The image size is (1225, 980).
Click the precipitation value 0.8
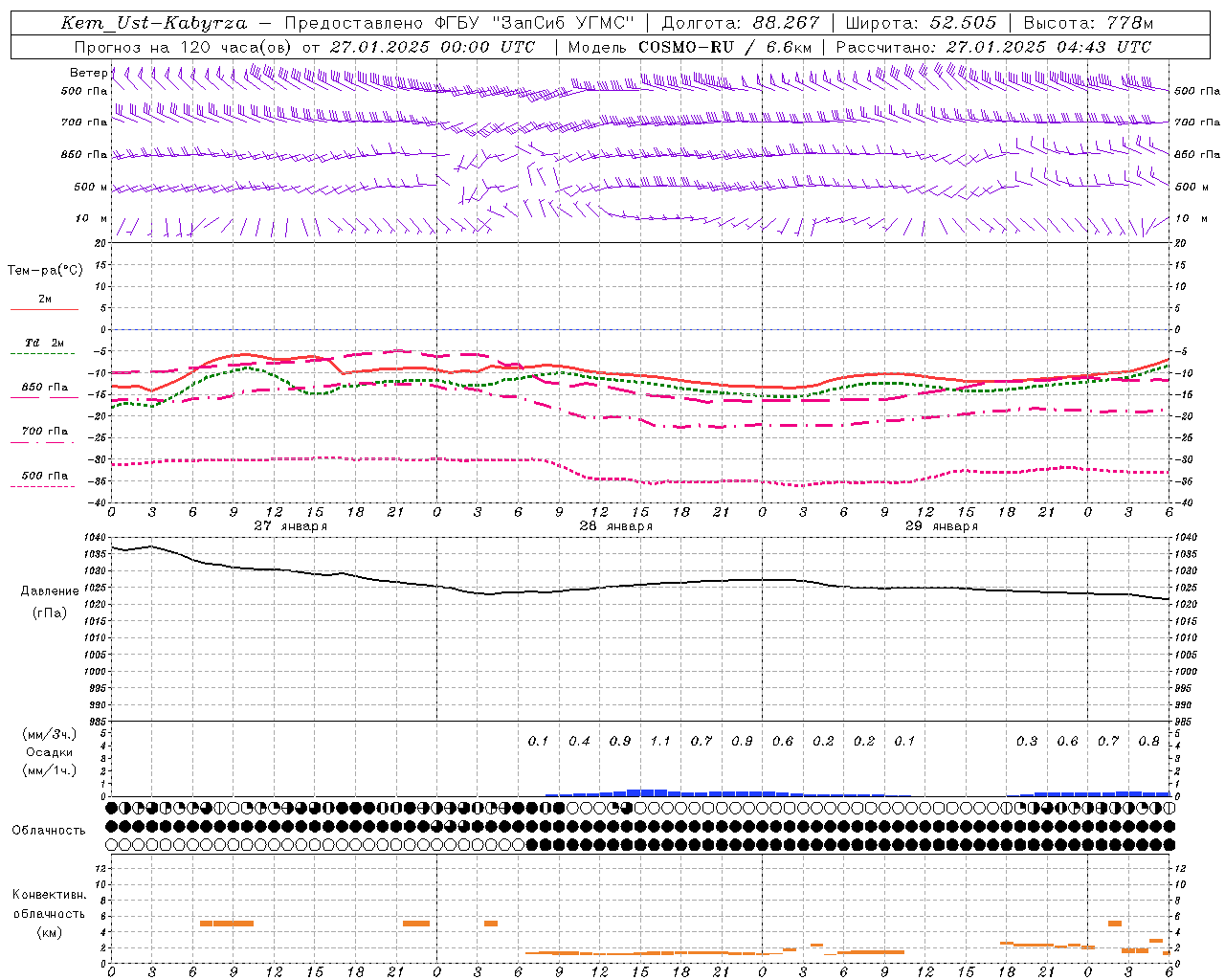pos(1148,741)
